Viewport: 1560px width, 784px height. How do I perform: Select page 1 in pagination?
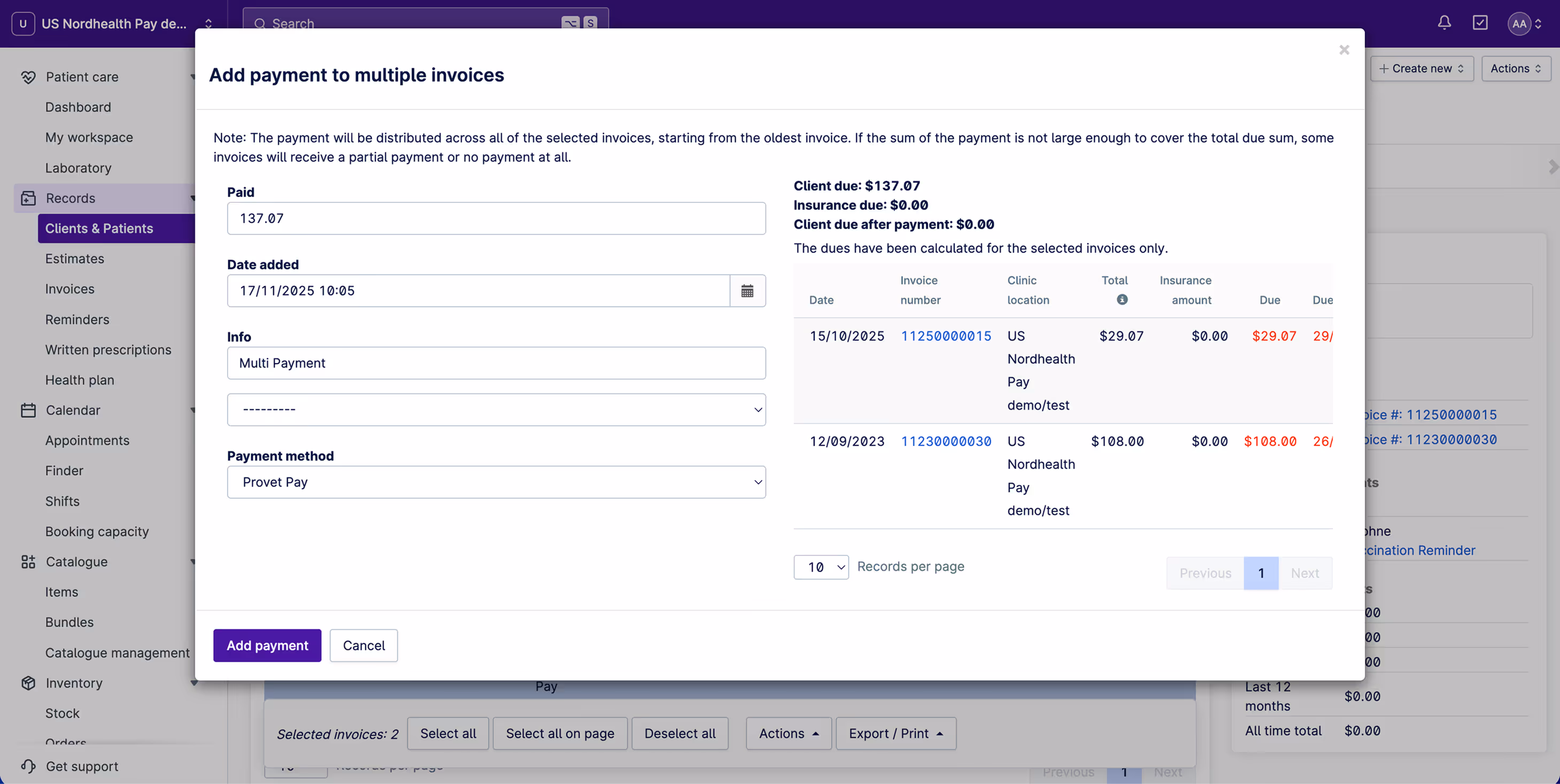[1261, 573]
